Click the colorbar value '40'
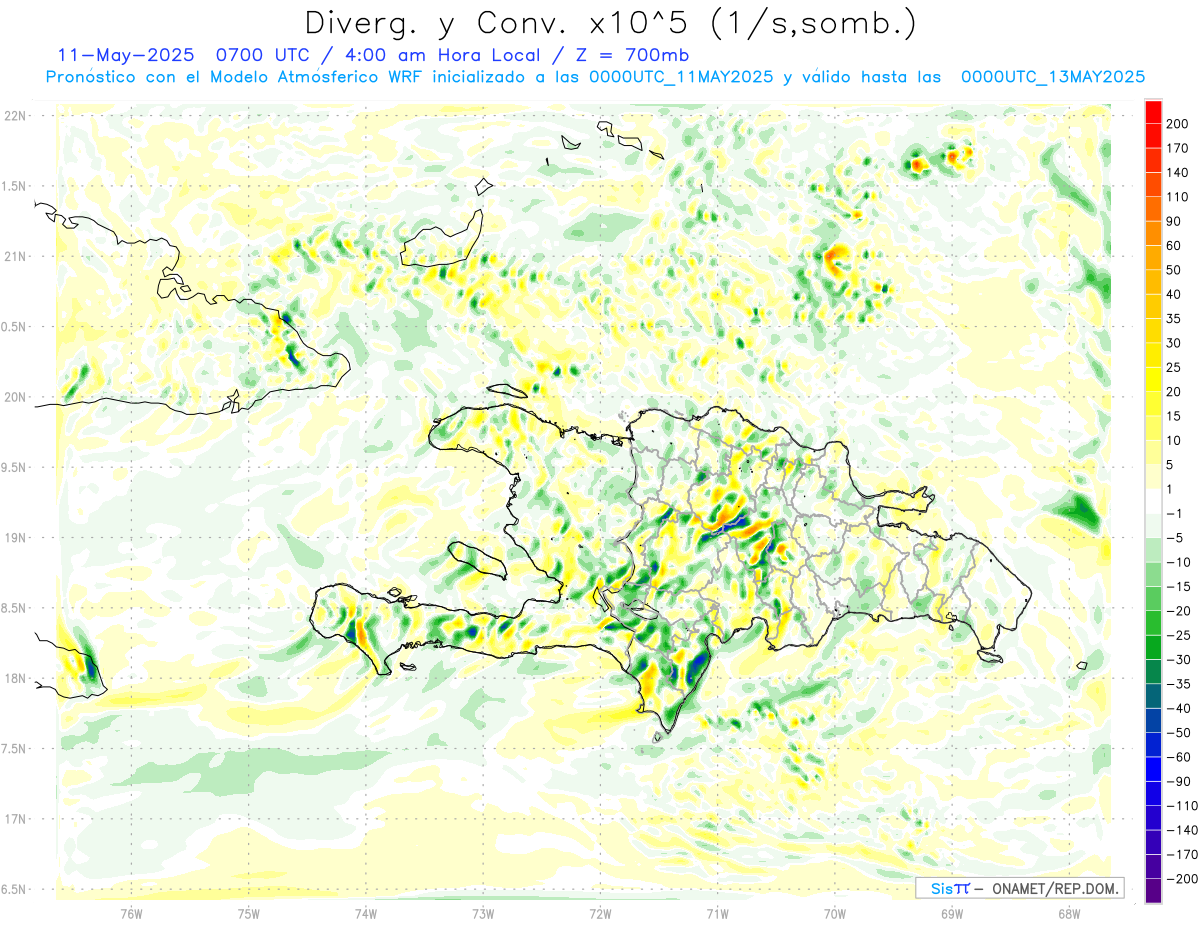 click(x=1174, y=294)
